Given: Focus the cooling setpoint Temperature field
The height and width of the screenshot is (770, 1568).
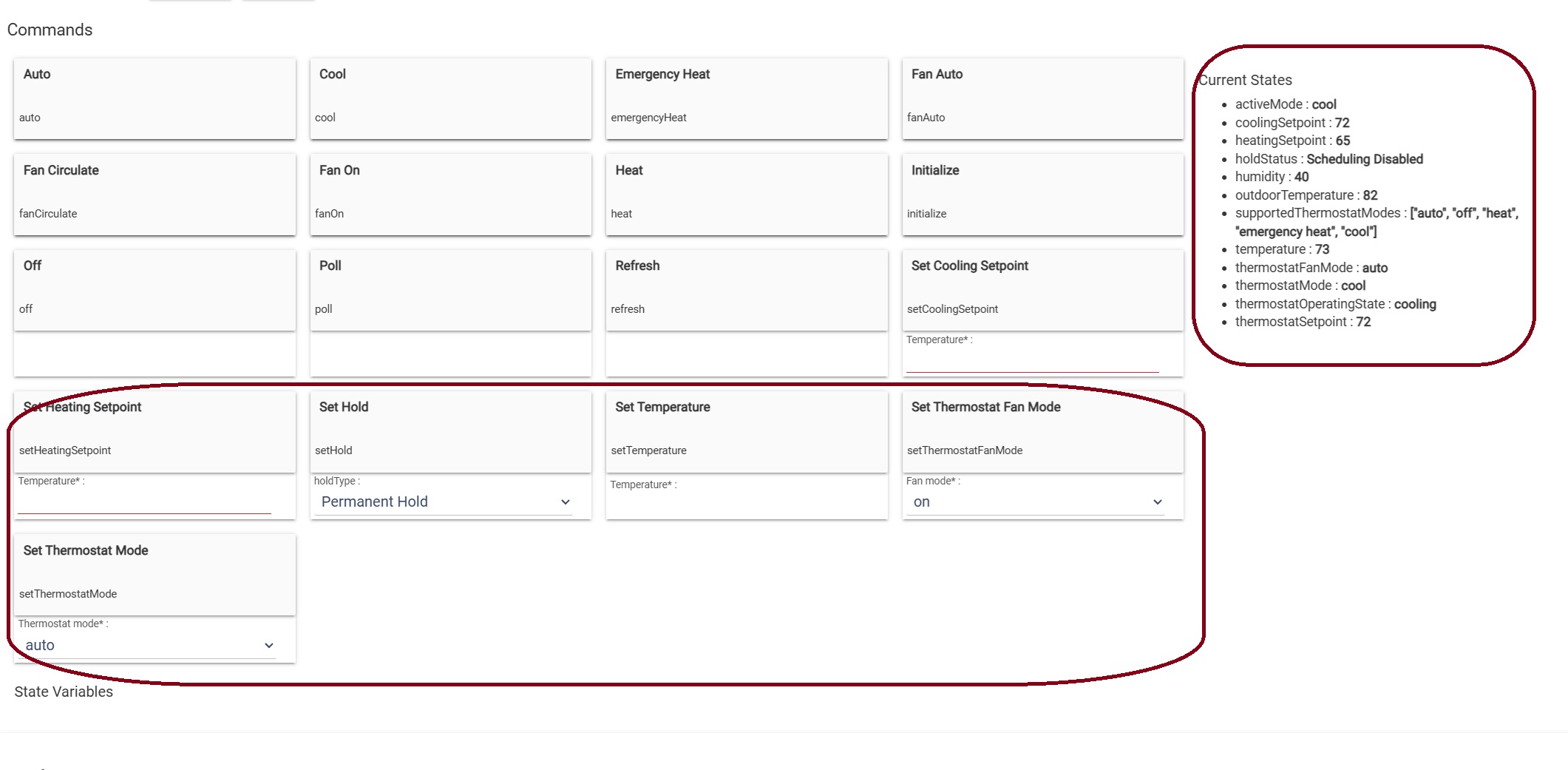Looking at the screenshot, I should click(x=1032, y=360).
